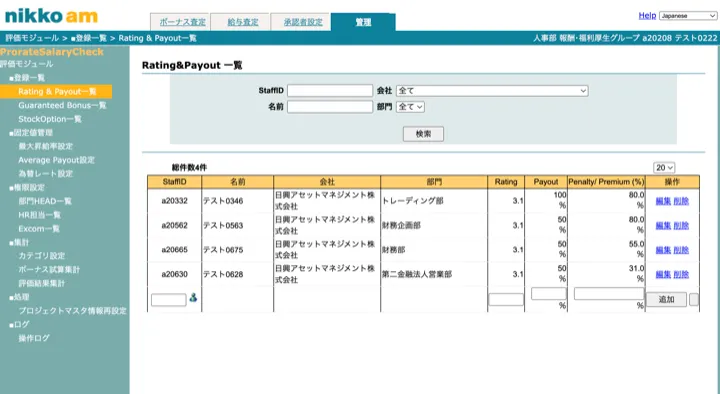The width and height of the screenshot is (720, 394).
Task: Open 為替レート設定 in sidebar
Action: point(45,174)
